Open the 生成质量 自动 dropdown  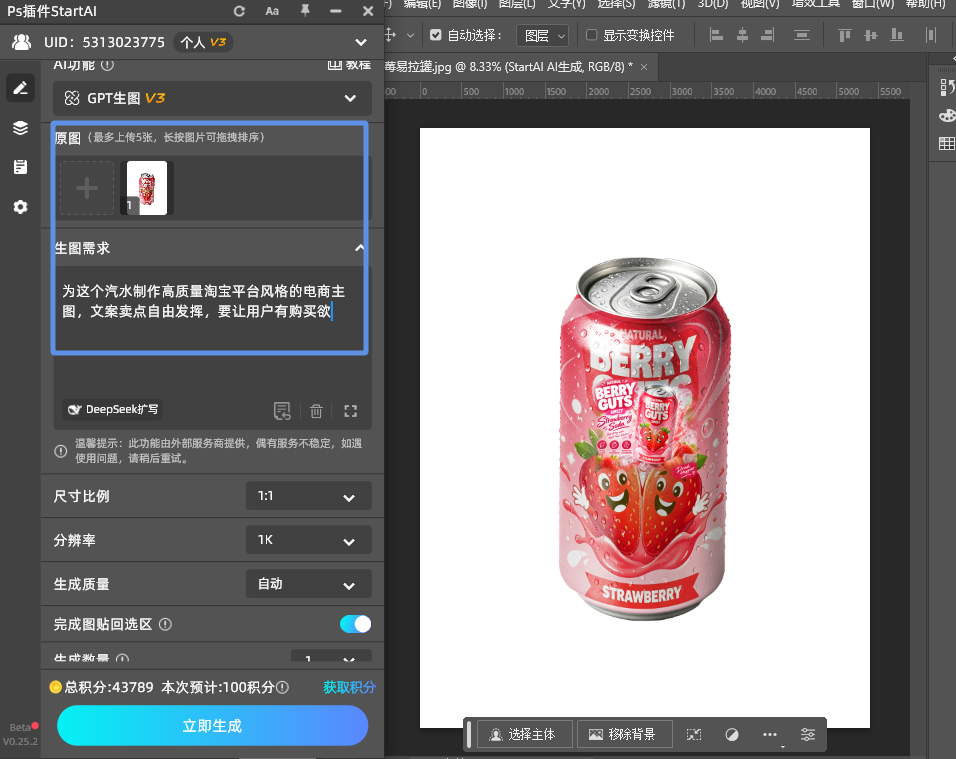(x=309, y=584)
